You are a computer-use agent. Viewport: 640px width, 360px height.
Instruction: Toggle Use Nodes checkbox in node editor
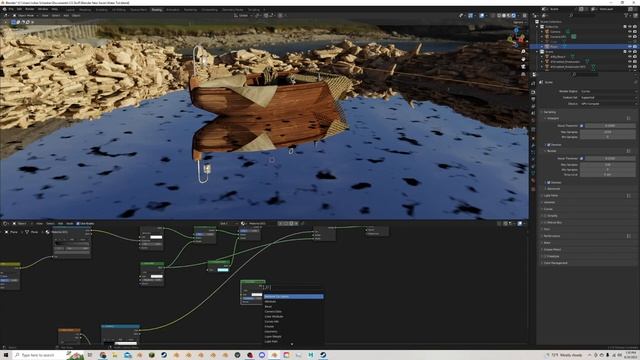point(78,224)
